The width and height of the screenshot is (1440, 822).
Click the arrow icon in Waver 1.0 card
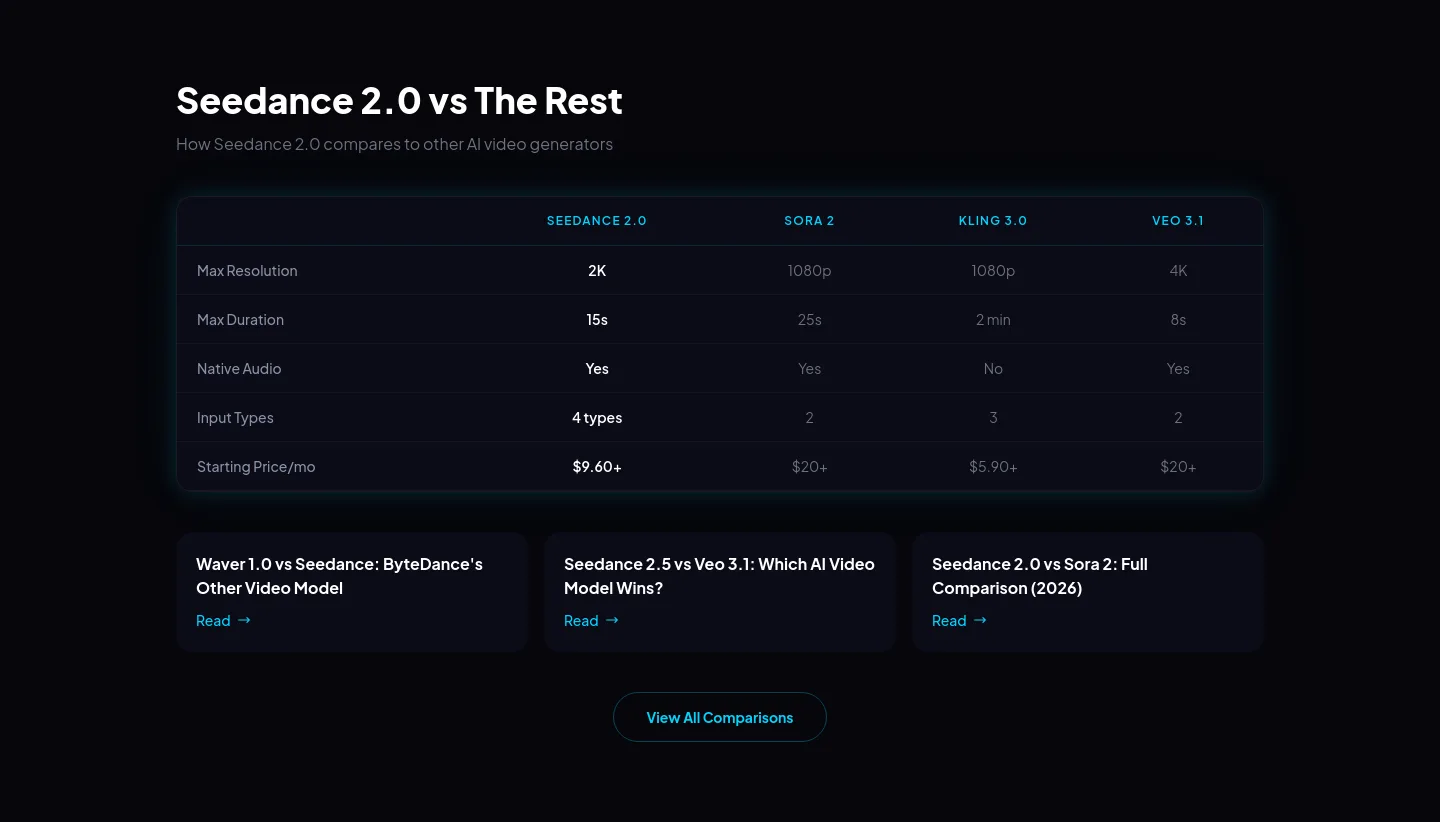click(x=244, y=620)
